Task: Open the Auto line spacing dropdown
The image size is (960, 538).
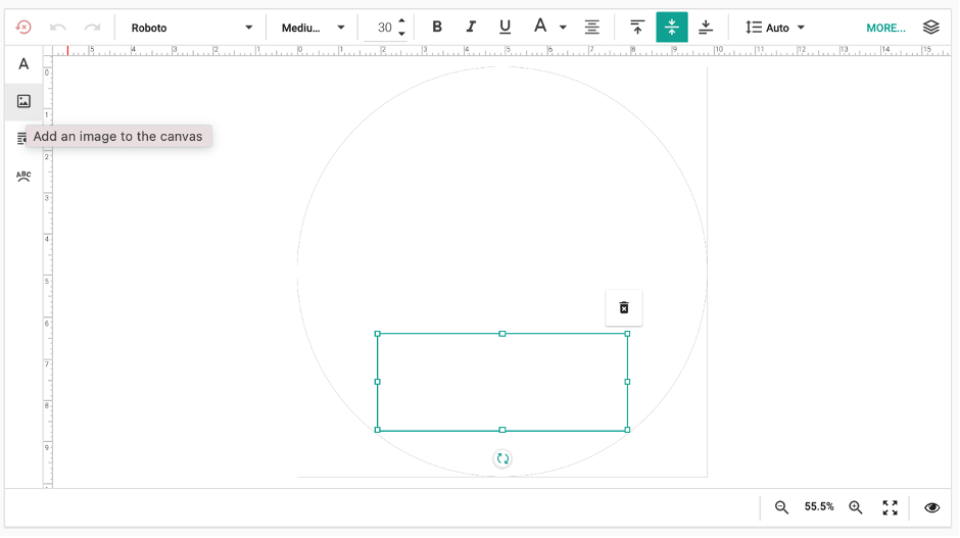Action: tap(786, 28)
